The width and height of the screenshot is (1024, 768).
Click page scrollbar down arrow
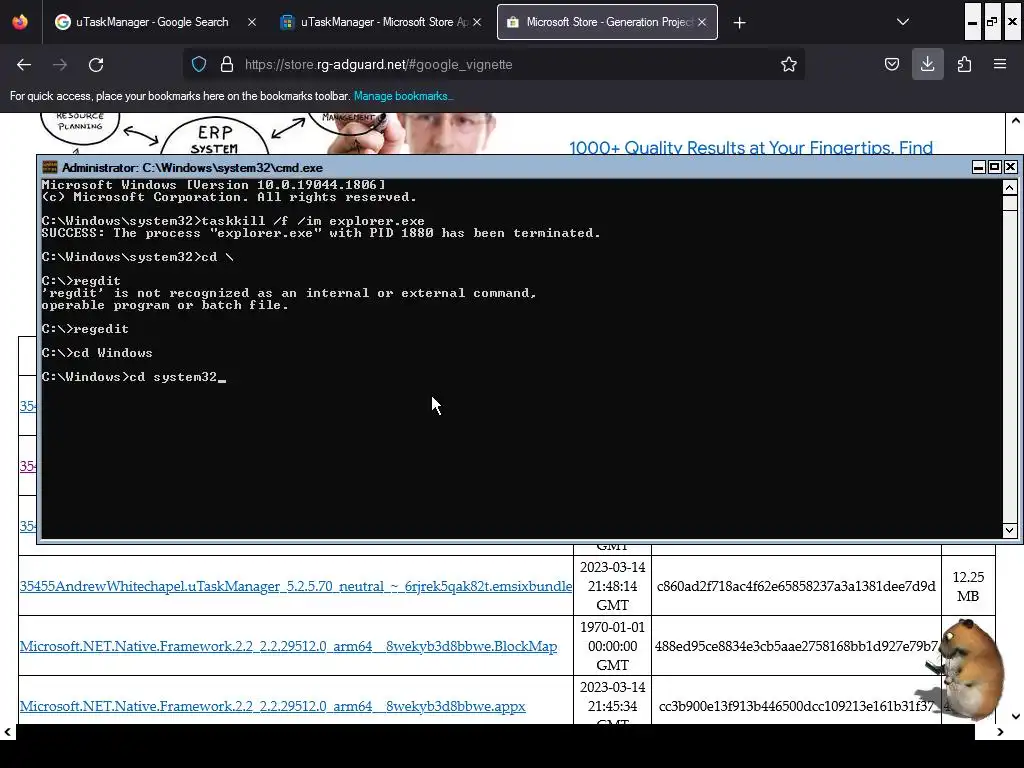(1015, 716)
